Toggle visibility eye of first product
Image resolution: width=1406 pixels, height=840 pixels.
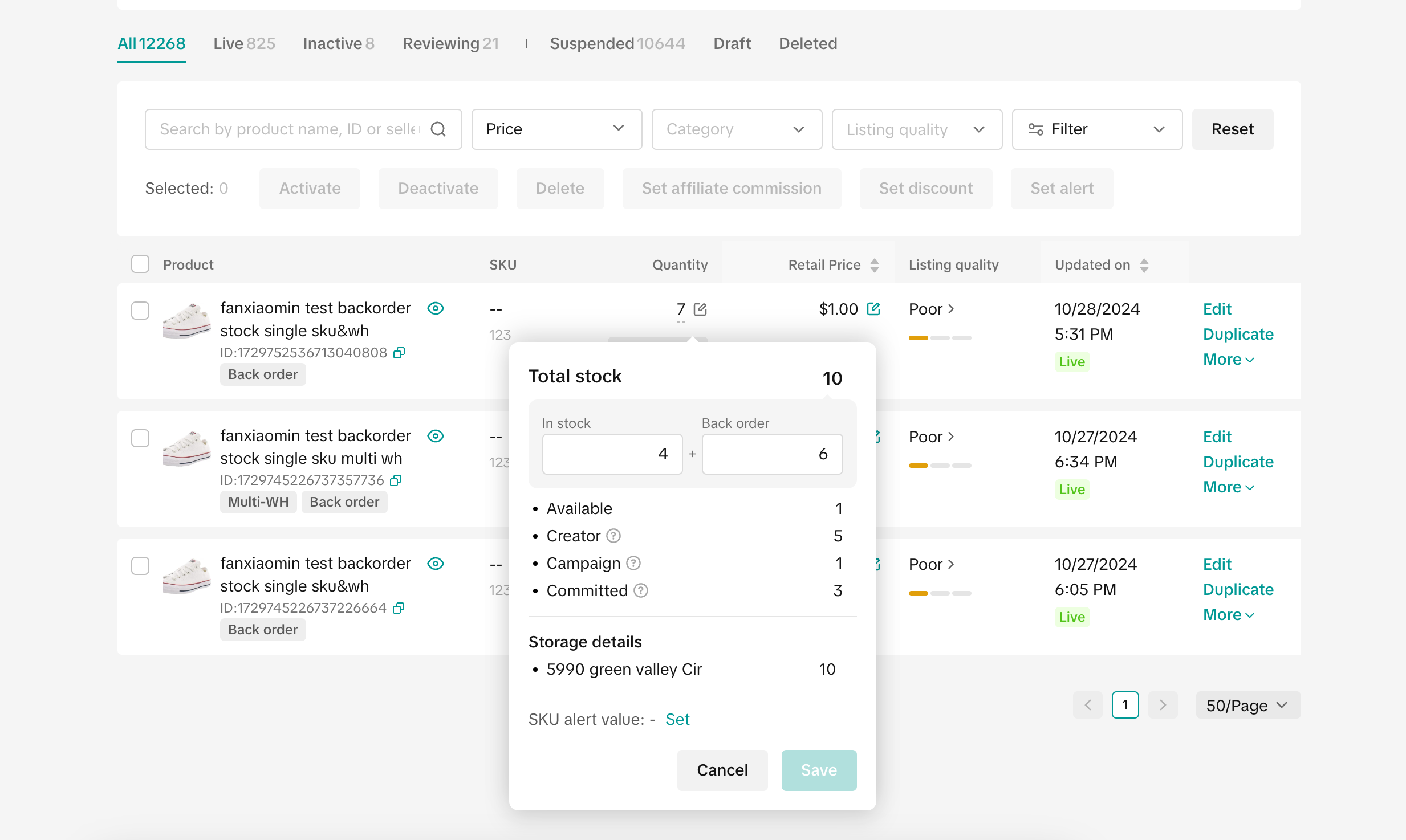point(436,308)
